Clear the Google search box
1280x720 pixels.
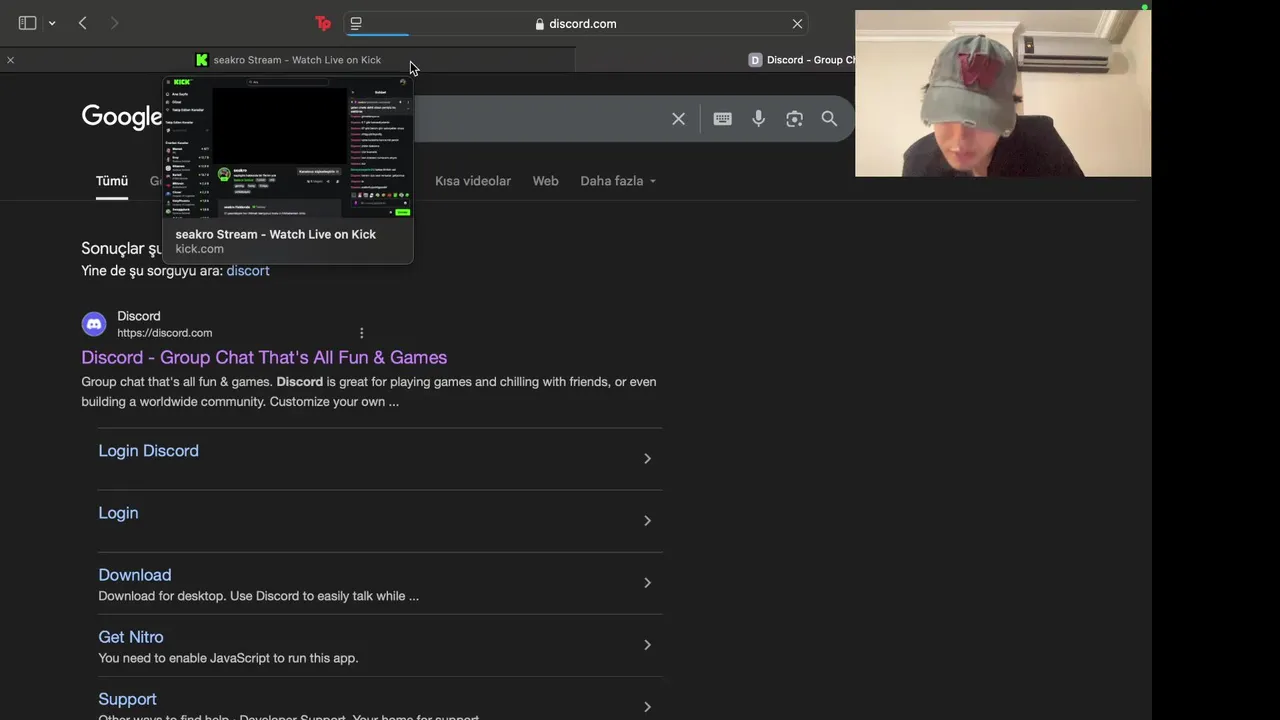pyautogui.click(x=678, y=119)
